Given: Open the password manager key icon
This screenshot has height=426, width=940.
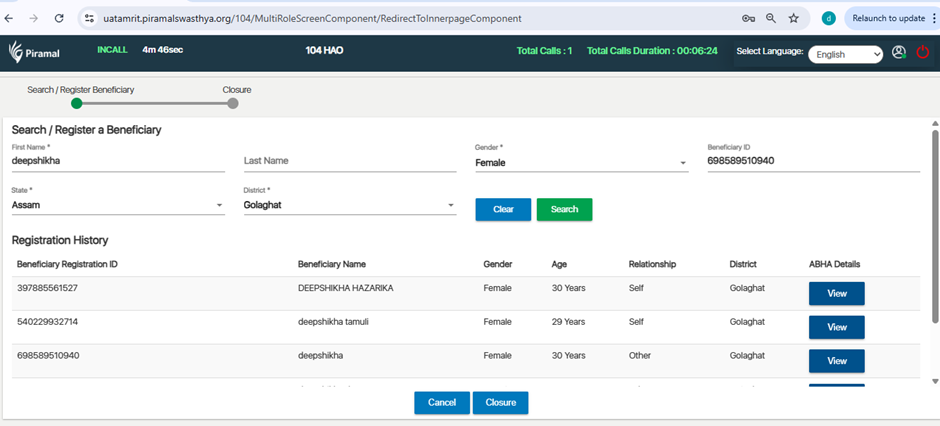Looking at the screenshot, I should 748,18.
